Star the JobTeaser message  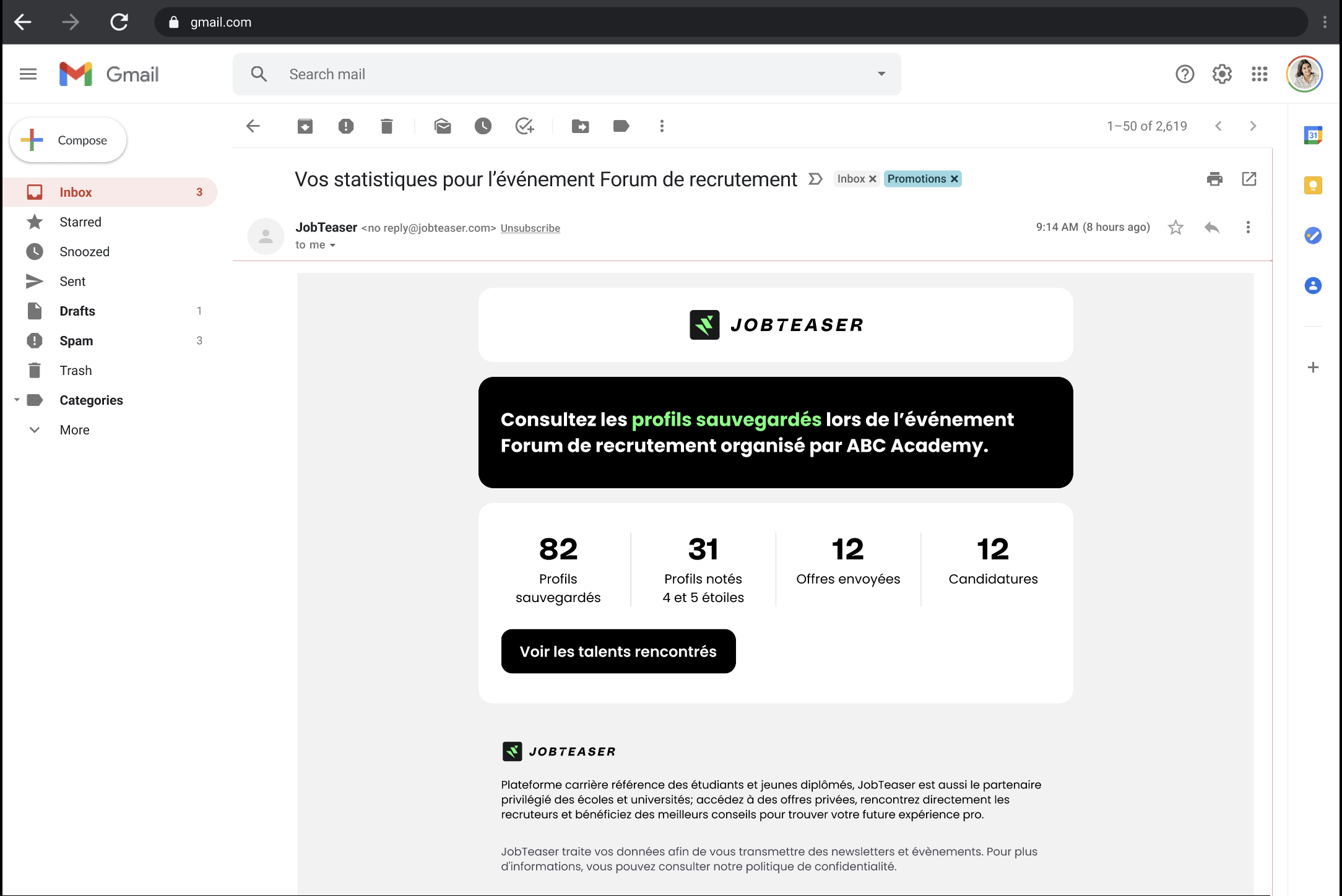point(1175,227)
